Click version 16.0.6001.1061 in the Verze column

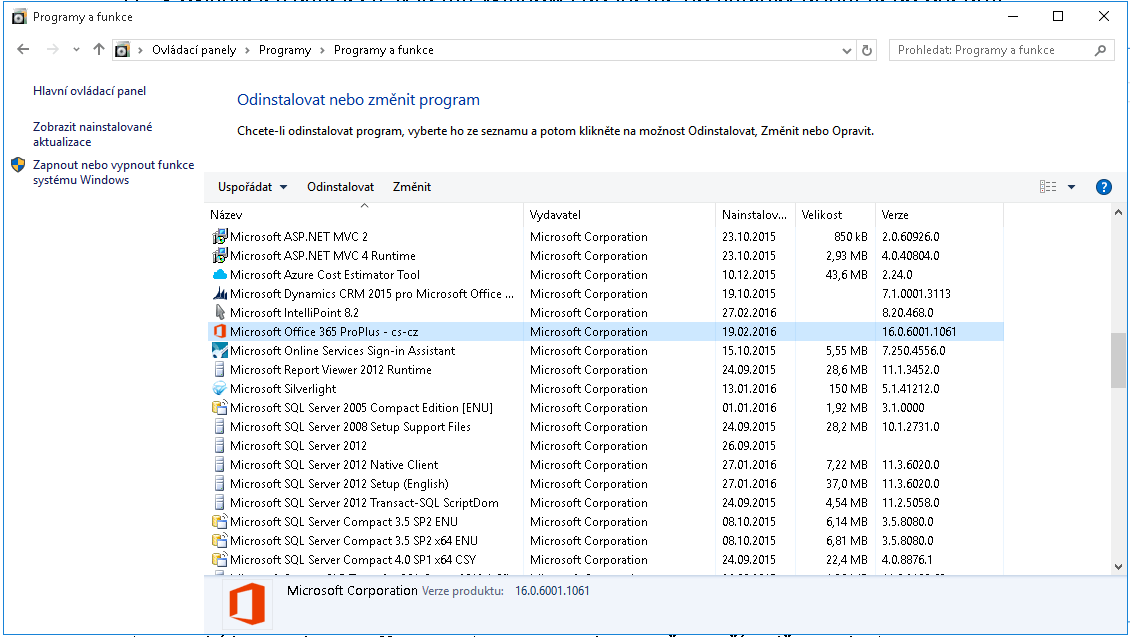click(x=919, y=331)
